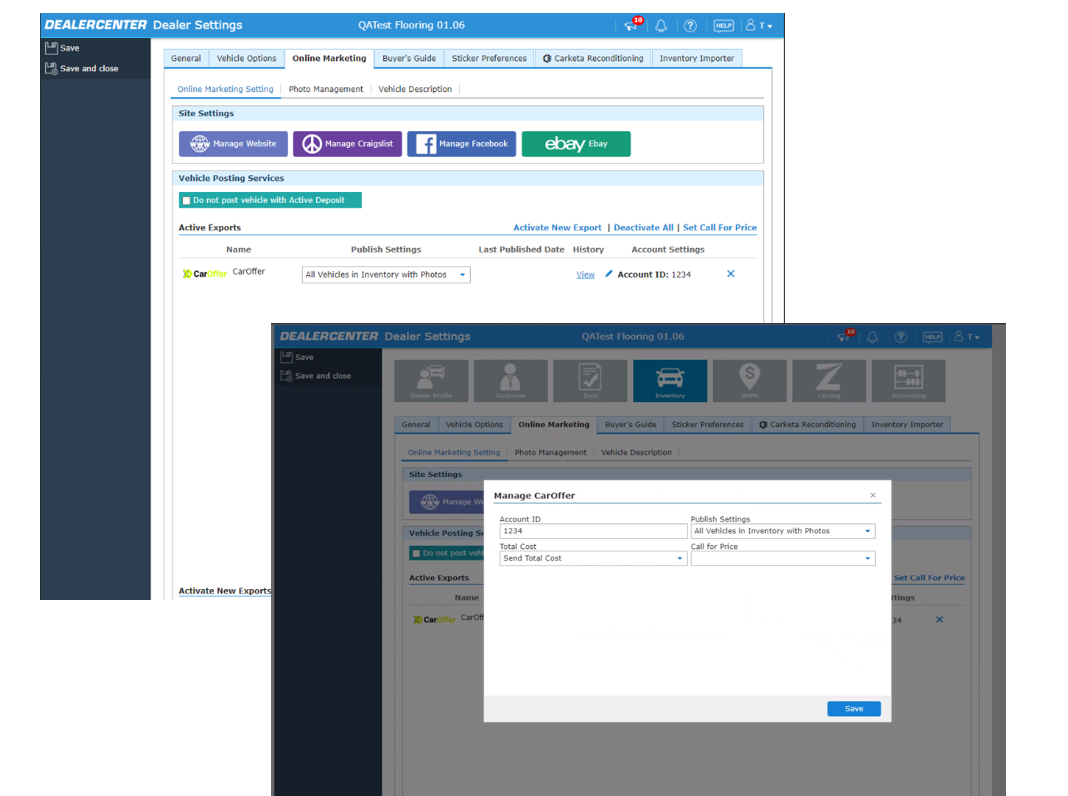Click Save and close in the top window sidebar
The width and height of the screenshot is (1068, 796).
click(82, 68)
